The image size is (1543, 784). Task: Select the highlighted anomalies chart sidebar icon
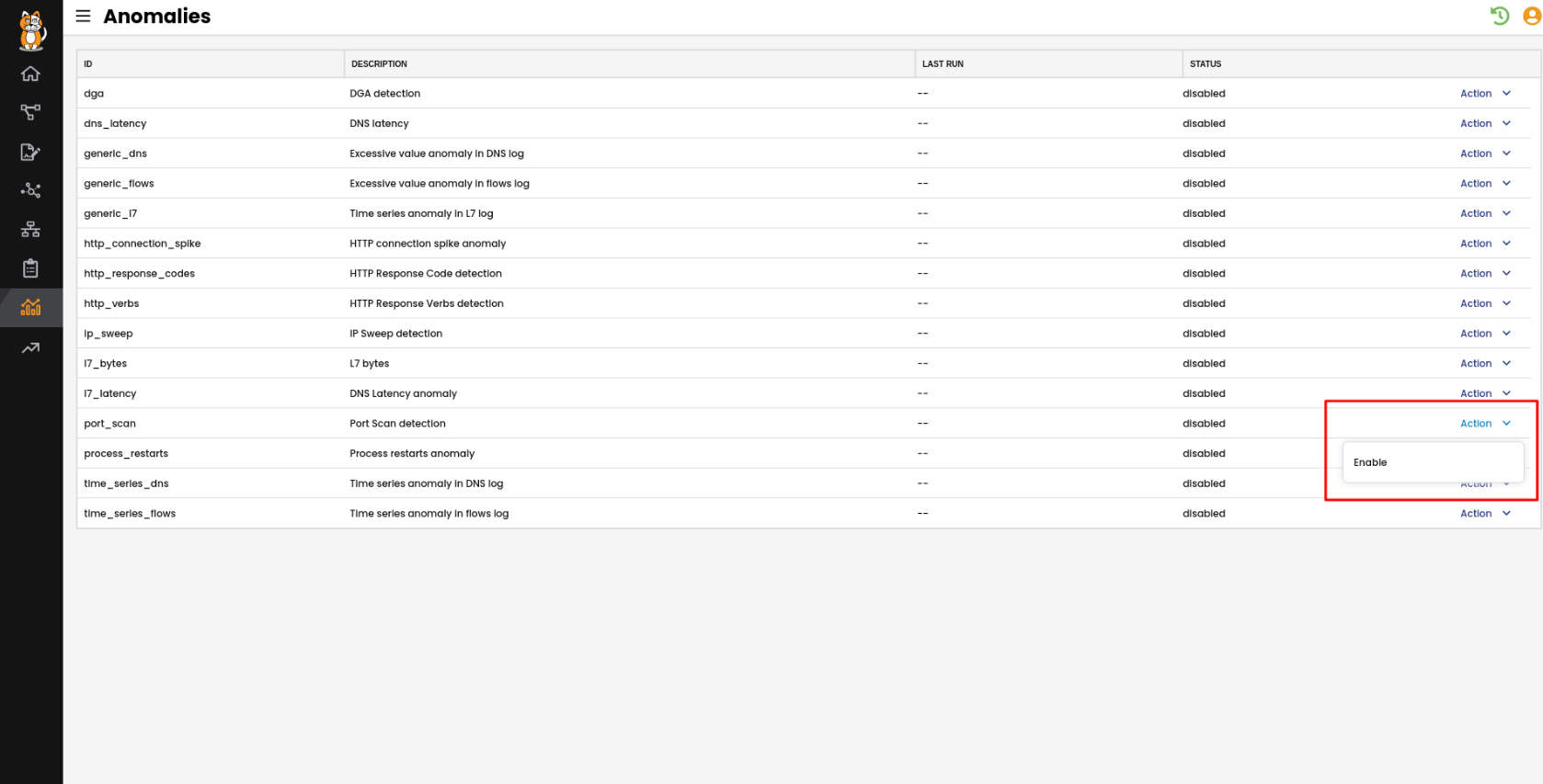pyautogui.click(x=31, y=307)
